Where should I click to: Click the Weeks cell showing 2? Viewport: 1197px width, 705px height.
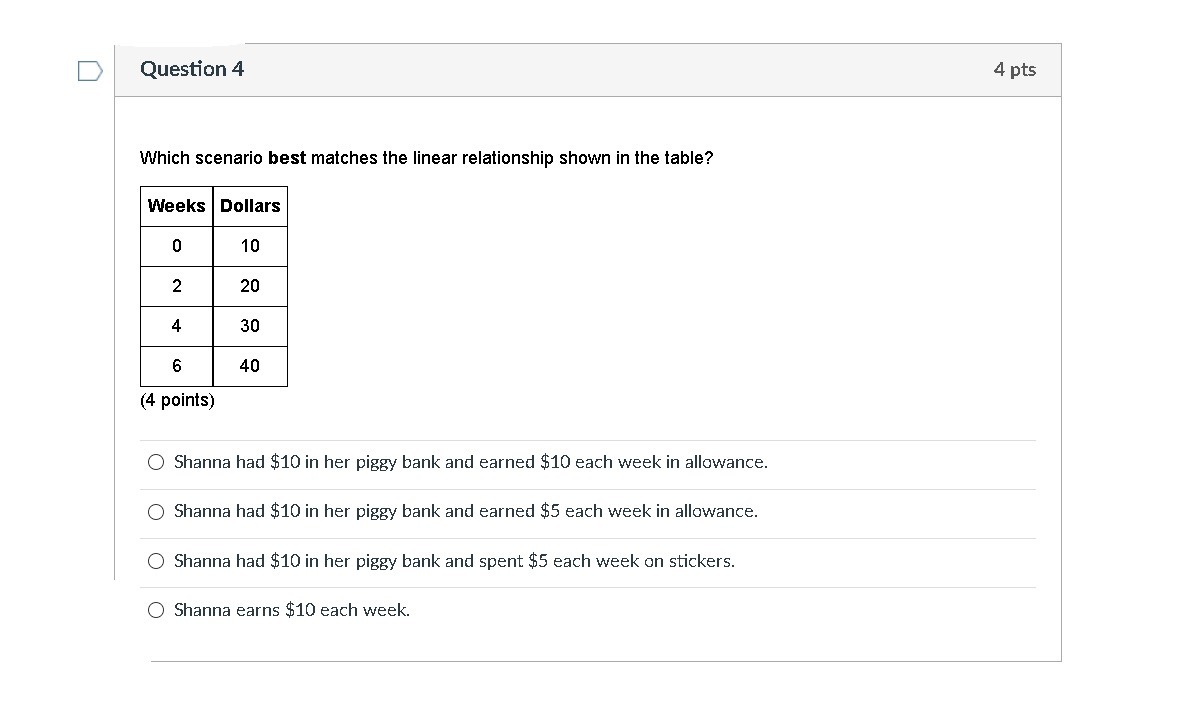pyautogui.click(x=176, y=286)
